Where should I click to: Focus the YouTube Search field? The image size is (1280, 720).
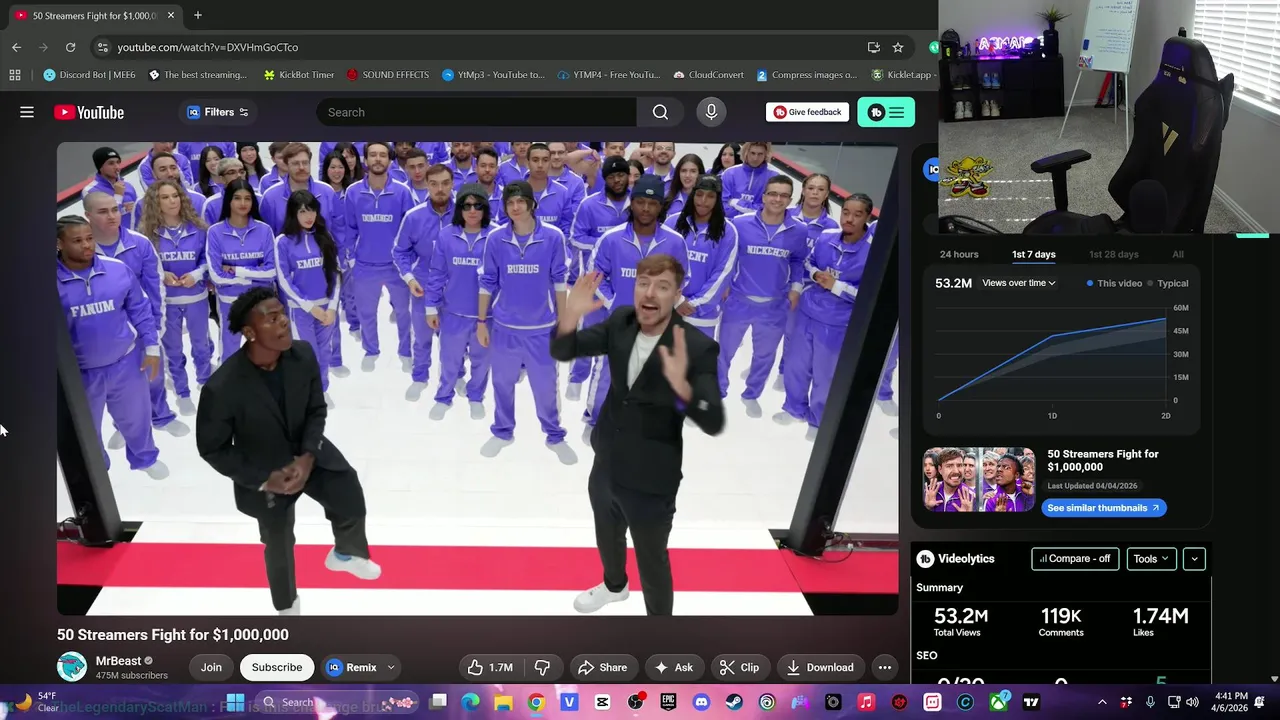point(476,112)
